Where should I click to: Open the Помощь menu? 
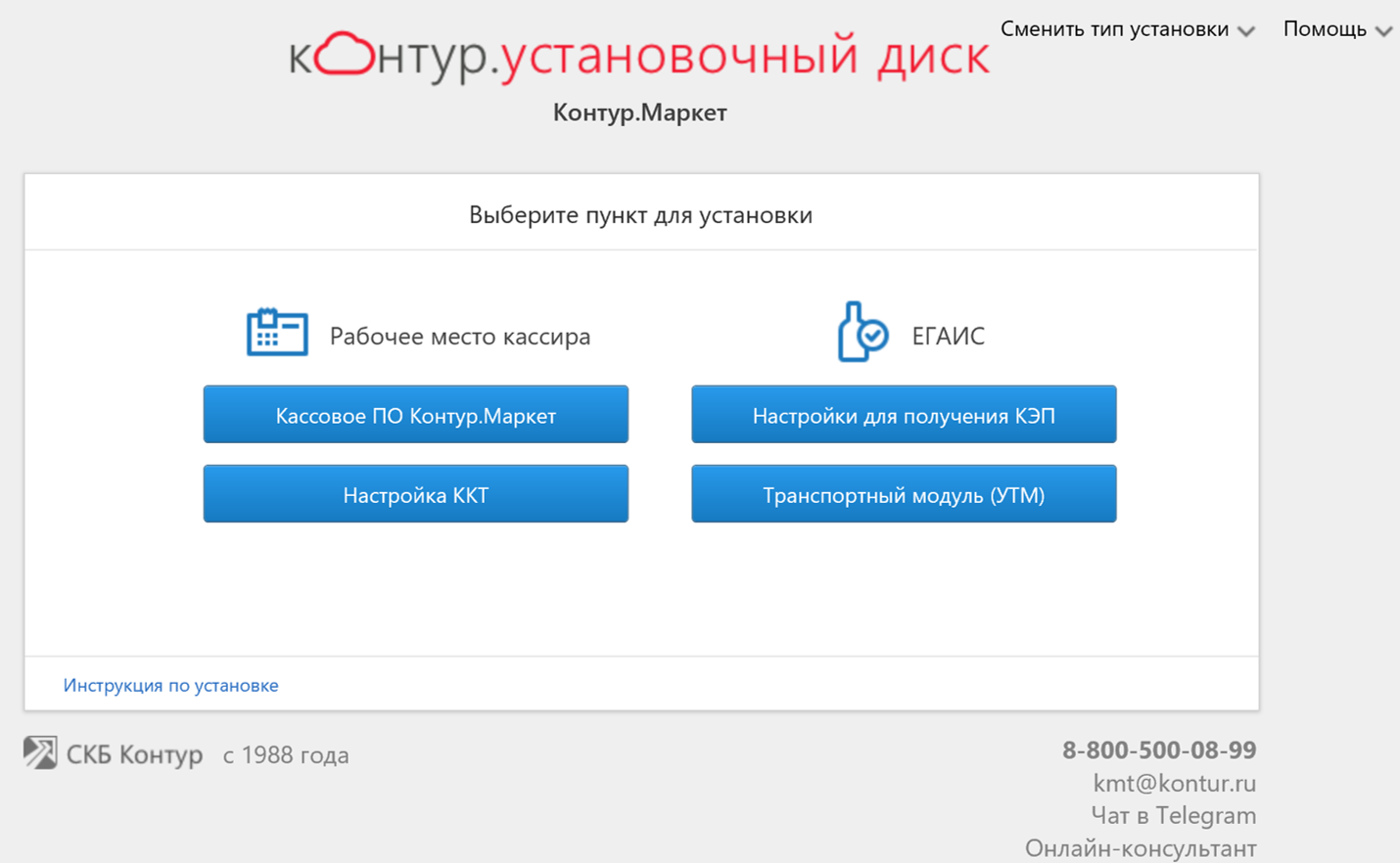tap(1337, 29)
